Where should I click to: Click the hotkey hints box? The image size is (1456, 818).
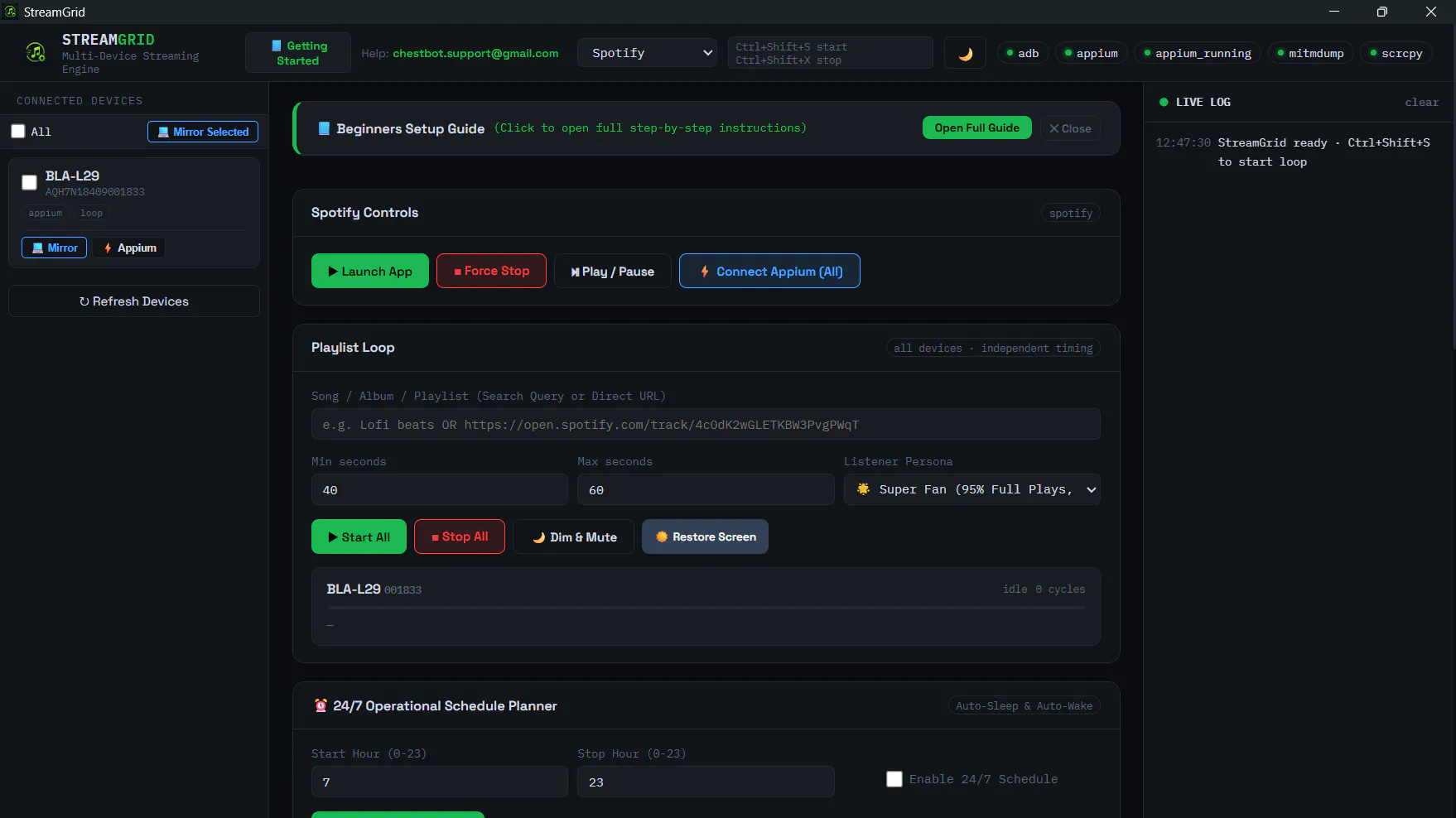click(830, 53)
